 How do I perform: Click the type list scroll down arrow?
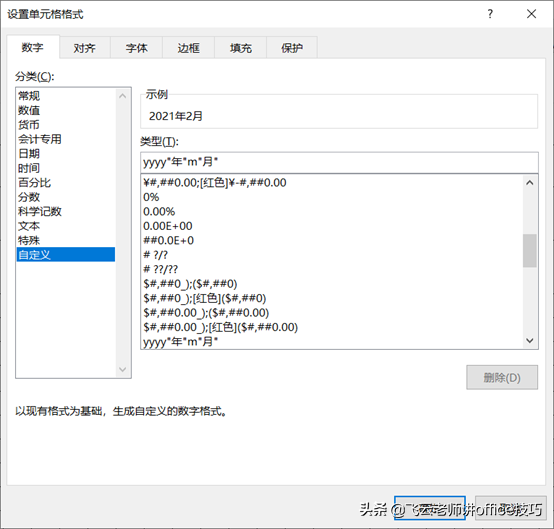pyautogui.click(x=530, y=341)
